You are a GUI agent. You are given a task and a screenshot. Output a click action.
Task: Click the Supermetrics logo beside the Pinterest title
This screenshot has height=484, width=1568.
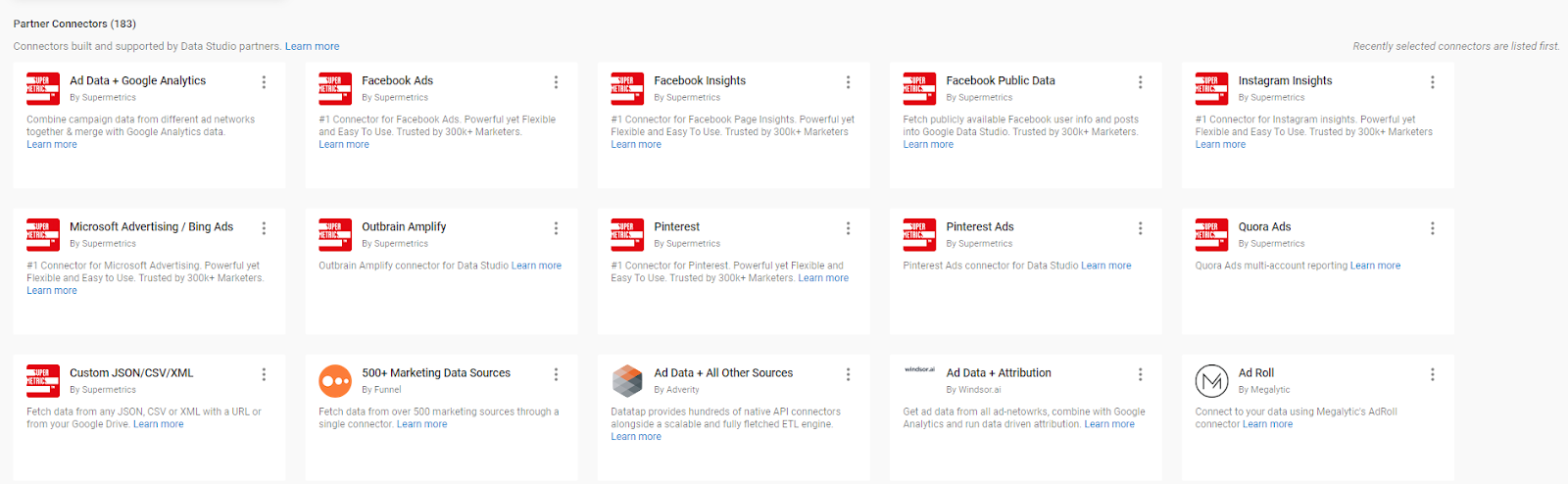click(627, 234)
